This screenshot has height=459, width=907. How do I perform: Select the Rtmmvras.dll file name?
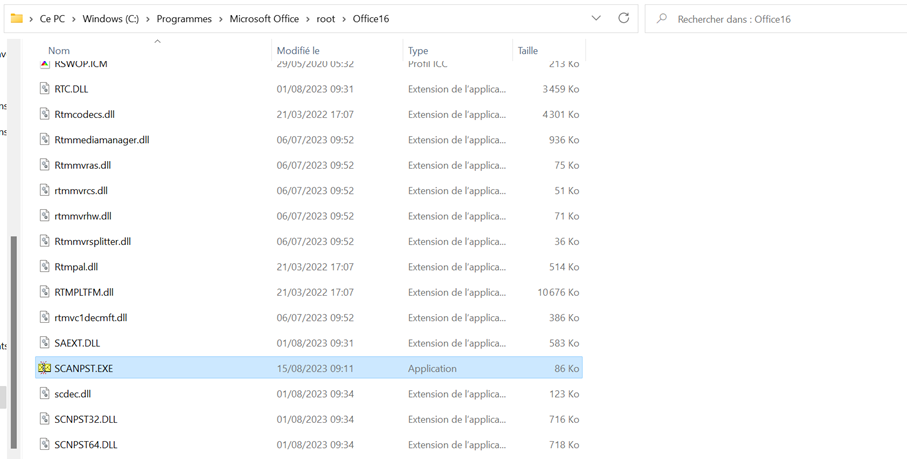coord(83,165)
